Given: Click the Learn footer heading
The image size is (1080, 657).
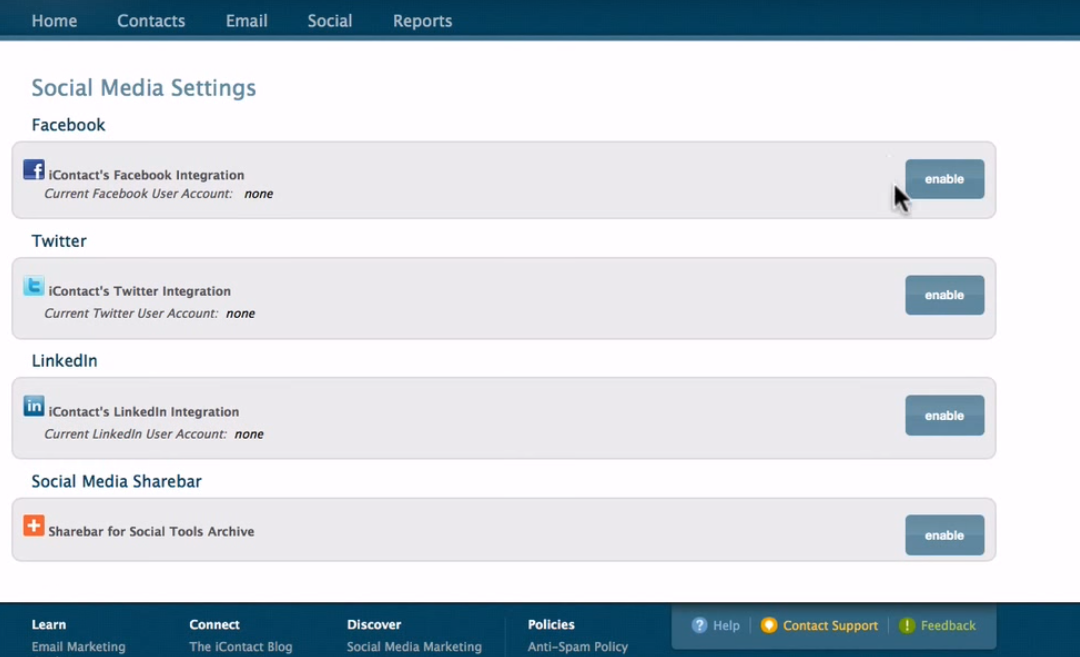Looking at the screenshot, I should (48, 625).
